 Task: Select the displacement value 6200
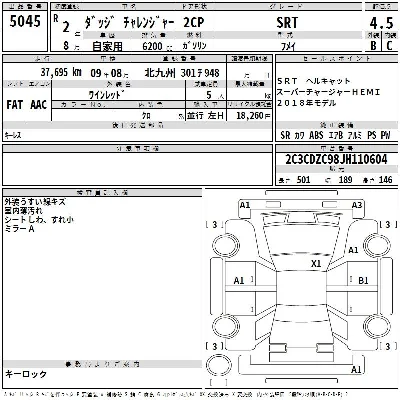pos(152,46)
